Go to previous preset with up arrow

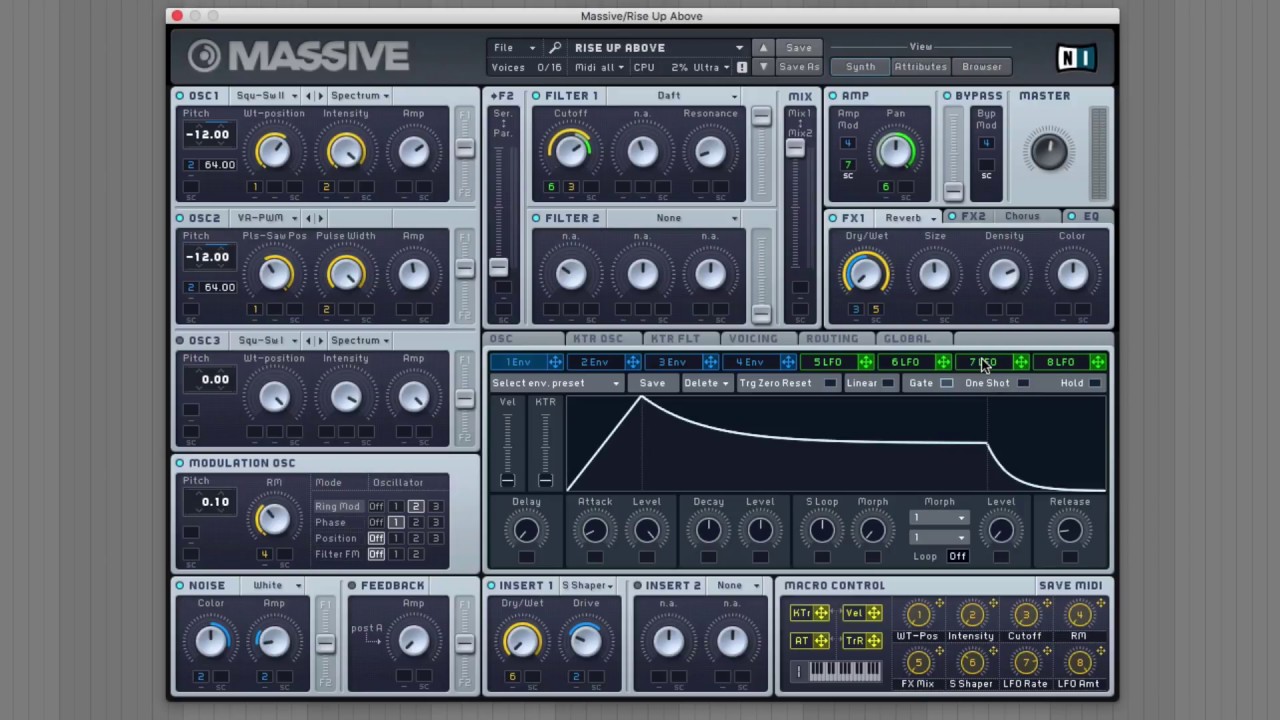763,48
